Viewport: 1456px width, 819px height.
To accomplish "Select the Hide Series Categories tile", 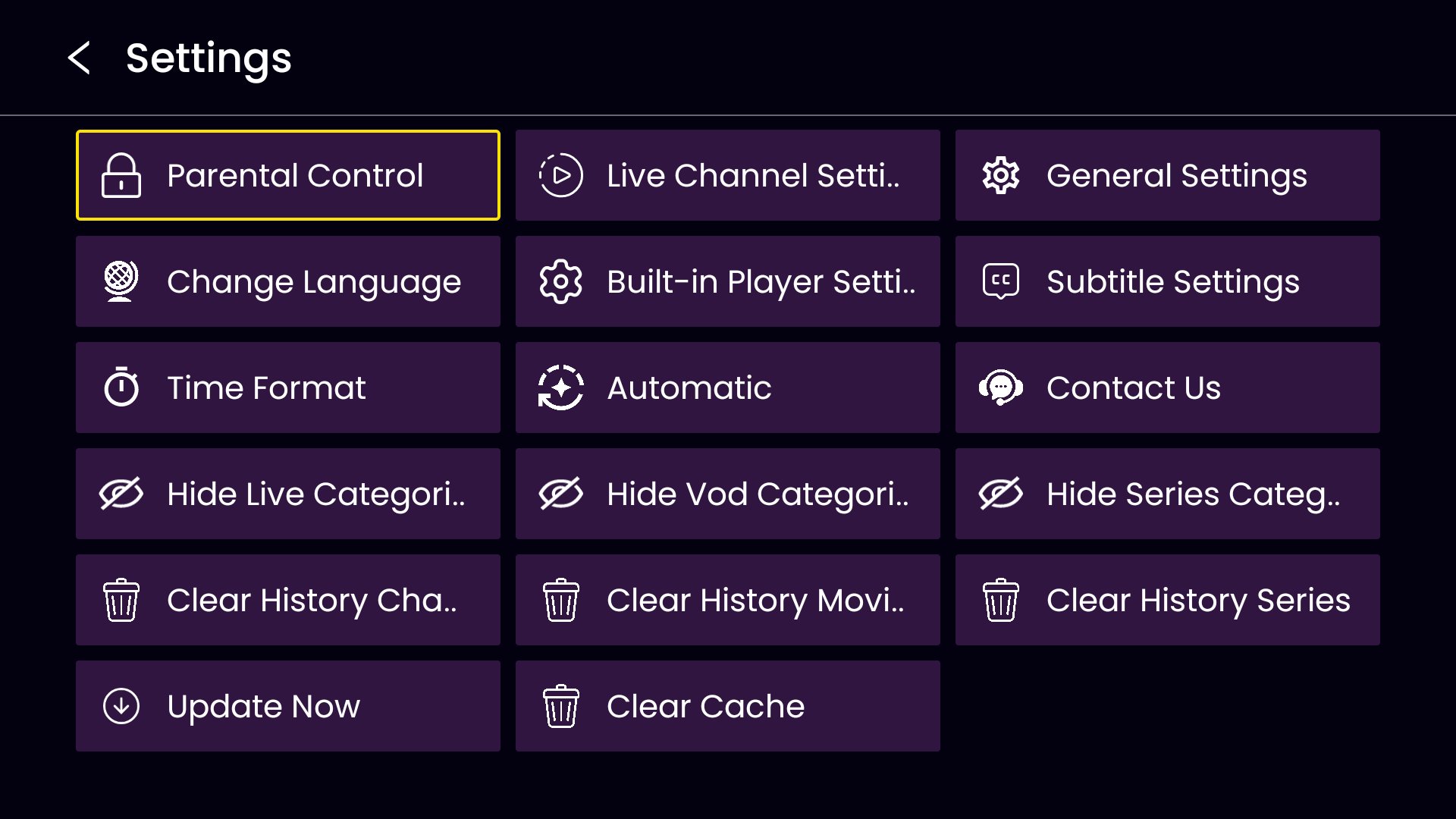I will [x=1168, y=494].
